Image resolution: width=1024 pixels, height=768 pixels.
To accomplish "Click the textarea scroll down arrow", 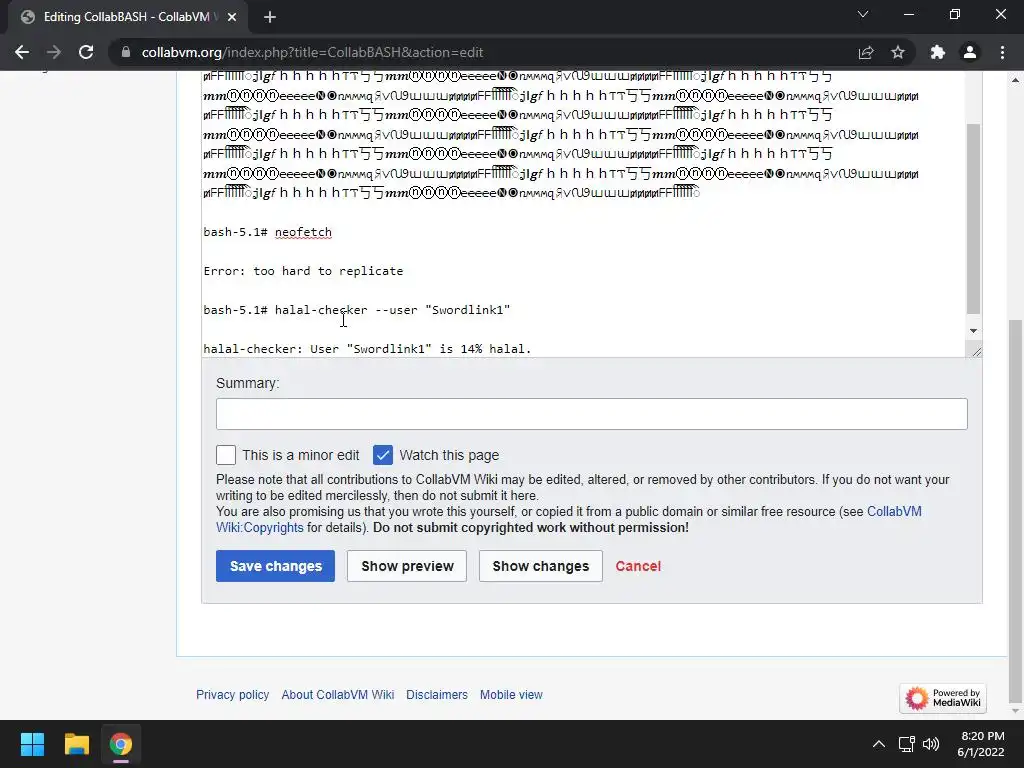I will [x=974, y=331].
